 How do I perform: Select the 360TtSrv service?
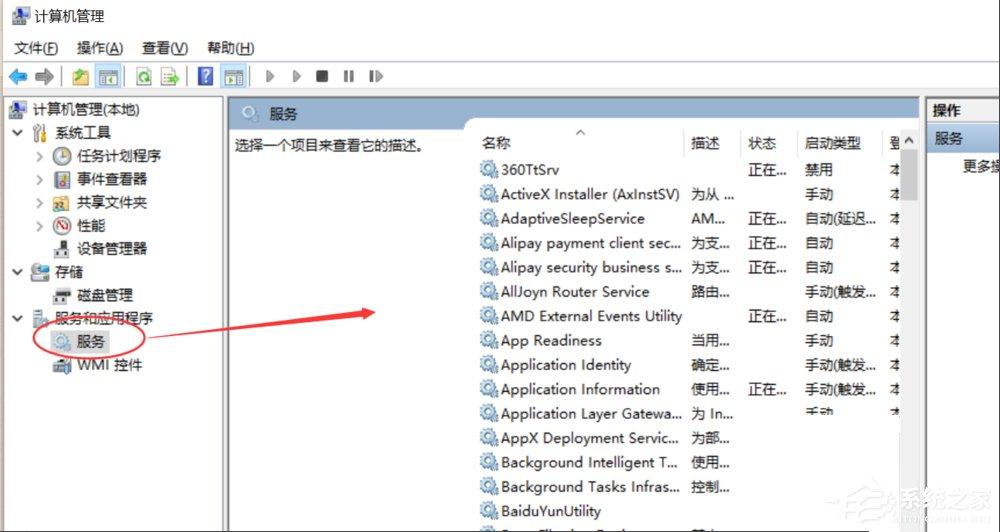tap(530, 170)
